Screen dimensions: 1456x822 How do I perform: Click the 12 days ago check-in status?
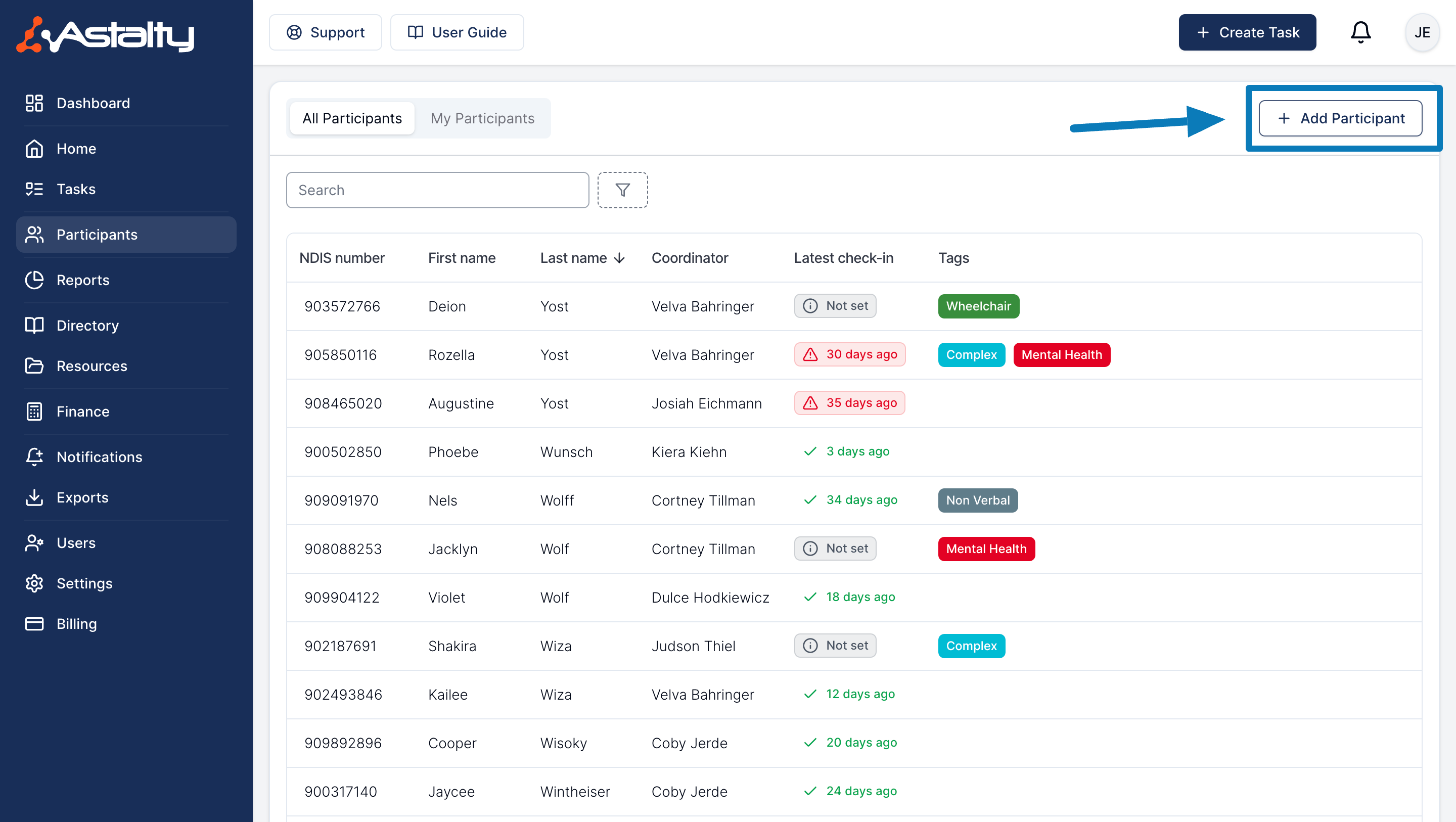(x=849, y=694)
